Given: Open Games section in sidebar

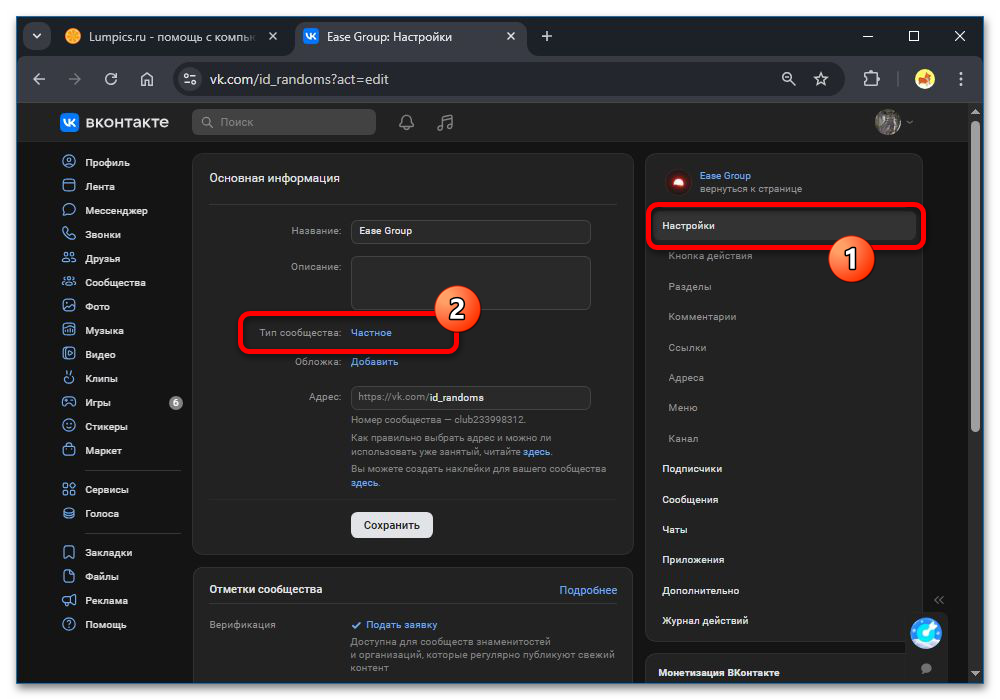Looking at the screenshot, I should (x=97, y=403).
